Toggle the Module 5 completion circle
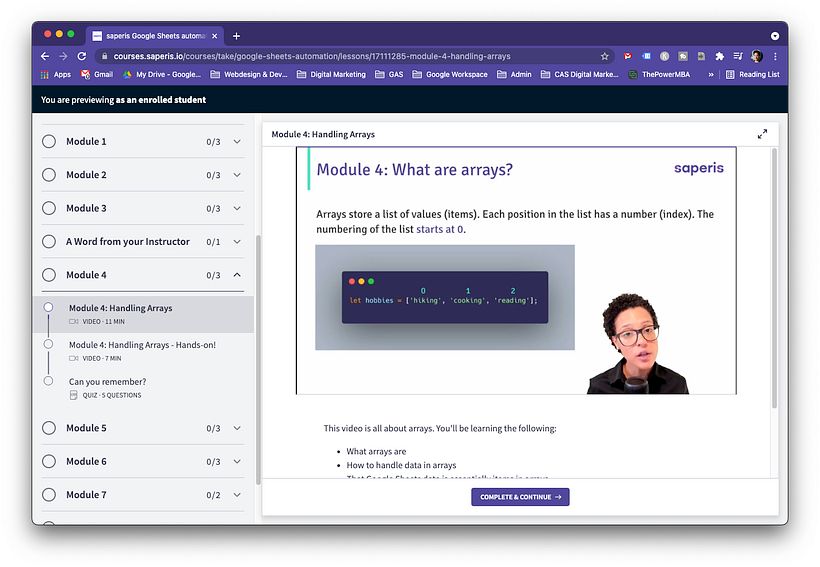The width and height of the screenshot is (820, 567). [49, 428]
